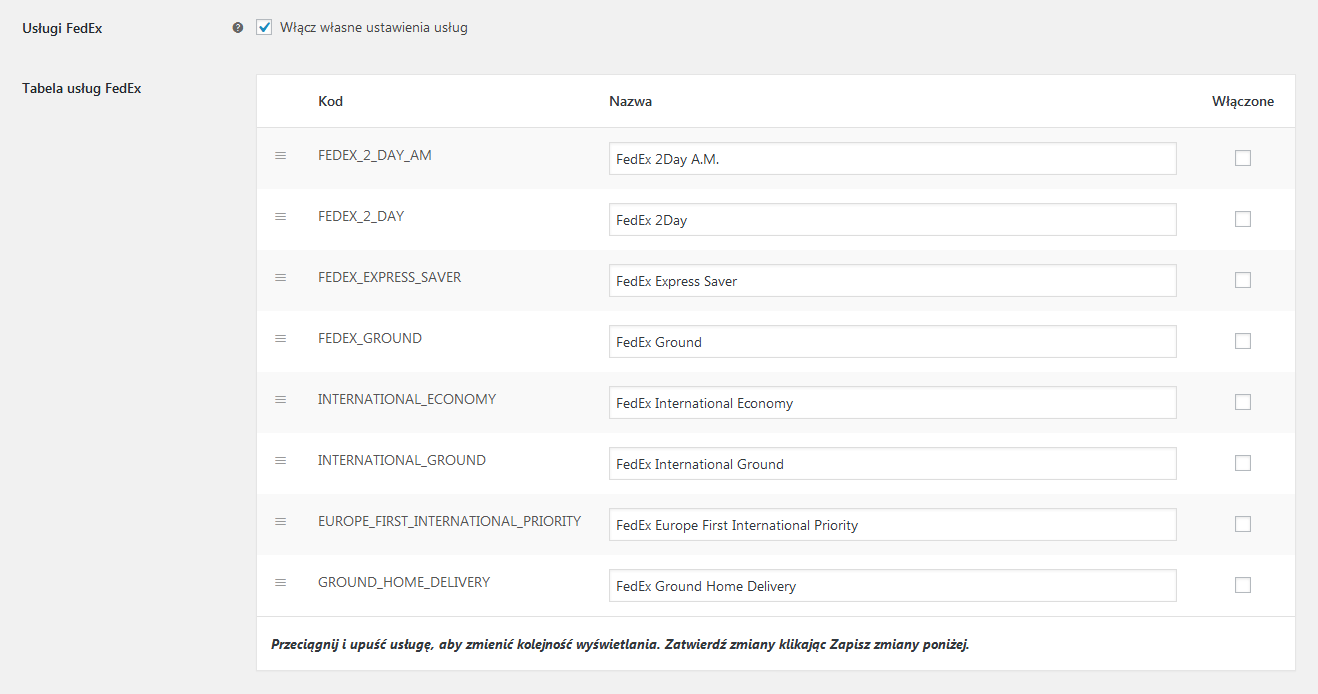The height and width of the screenshot is (694, 1318).
Task: Turn on FedEx International Economy checkbox
Action: click(x=1243, y=402)
